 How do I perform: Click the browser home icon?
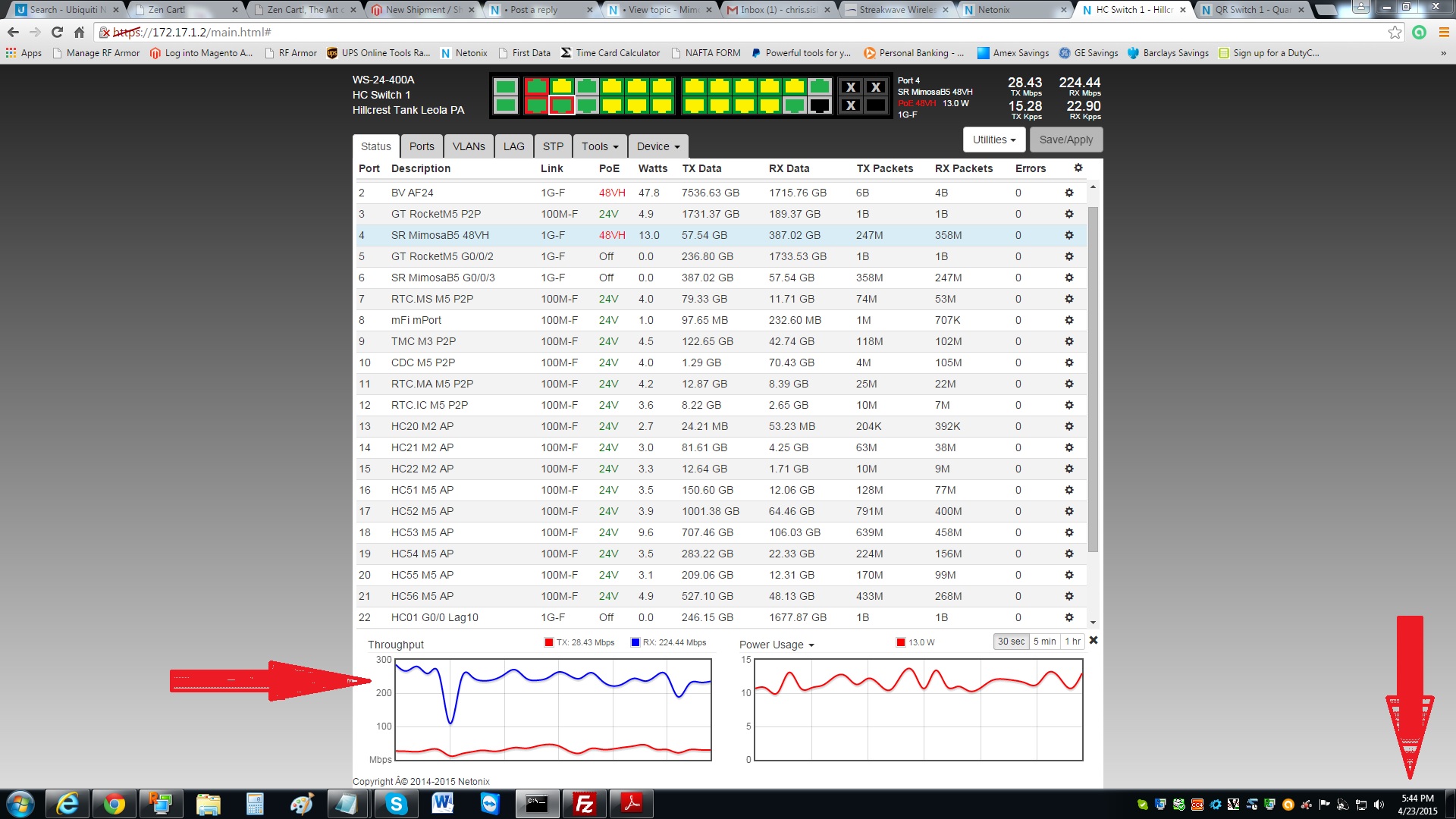[79, 32]
